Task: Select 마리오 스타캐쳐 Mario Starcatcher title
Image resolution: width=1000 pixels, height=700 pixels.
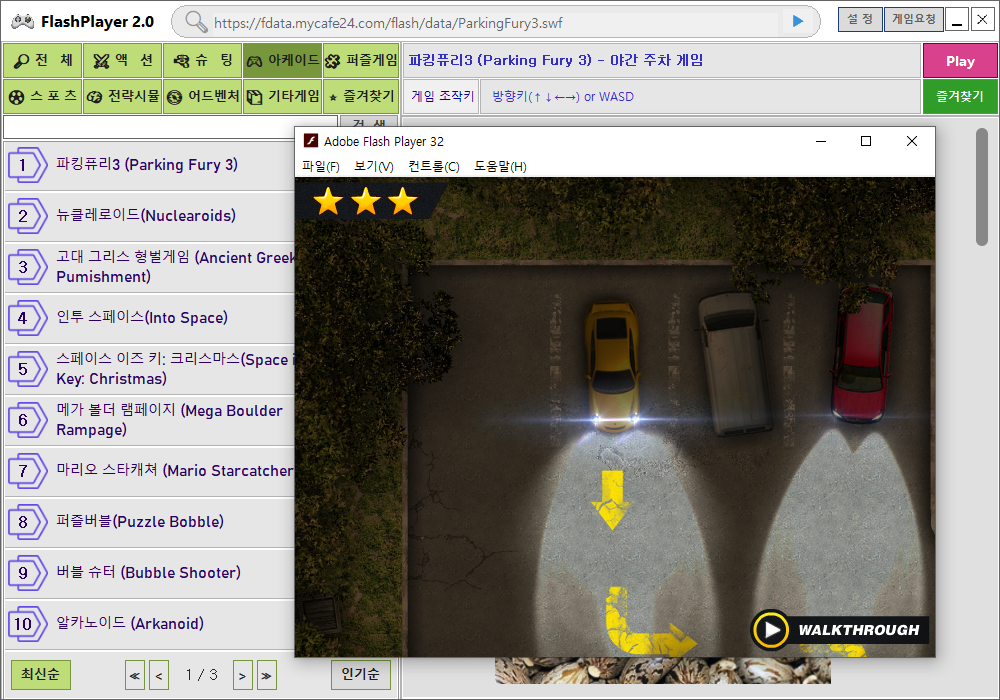Action: (x=175, y=470)
